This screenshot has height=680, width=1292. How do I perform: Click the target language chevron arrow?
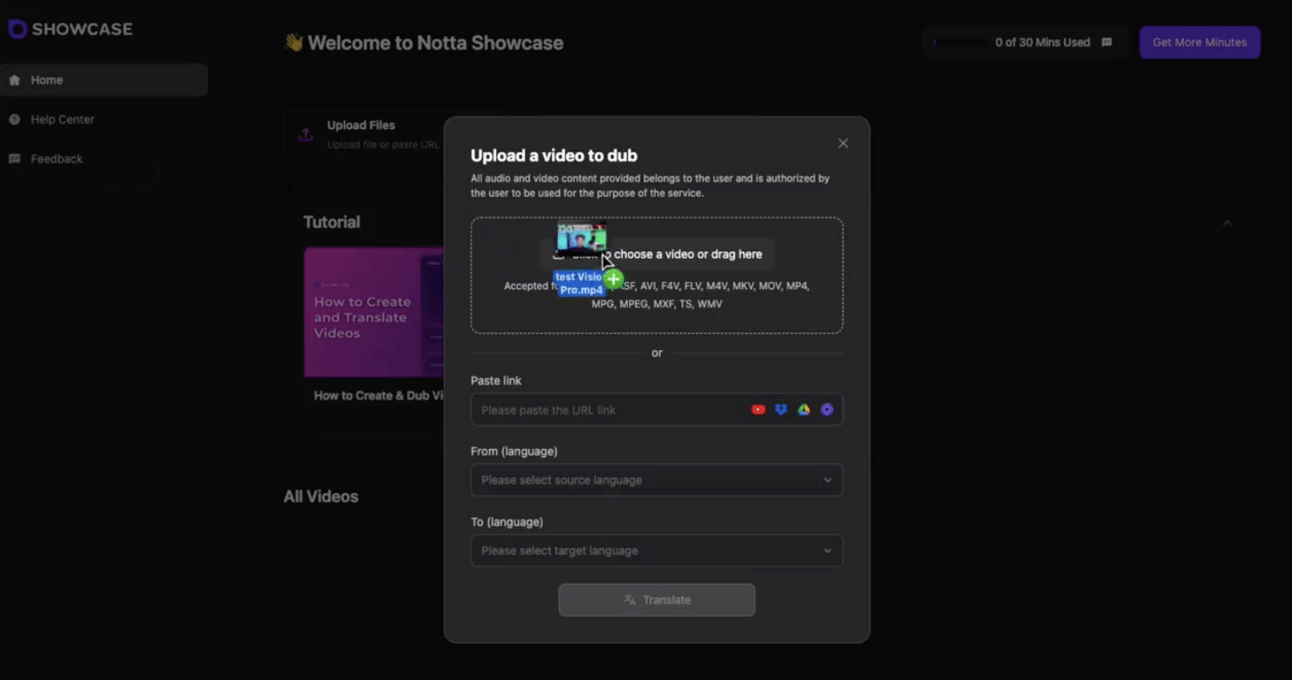[x=827, y=550]
